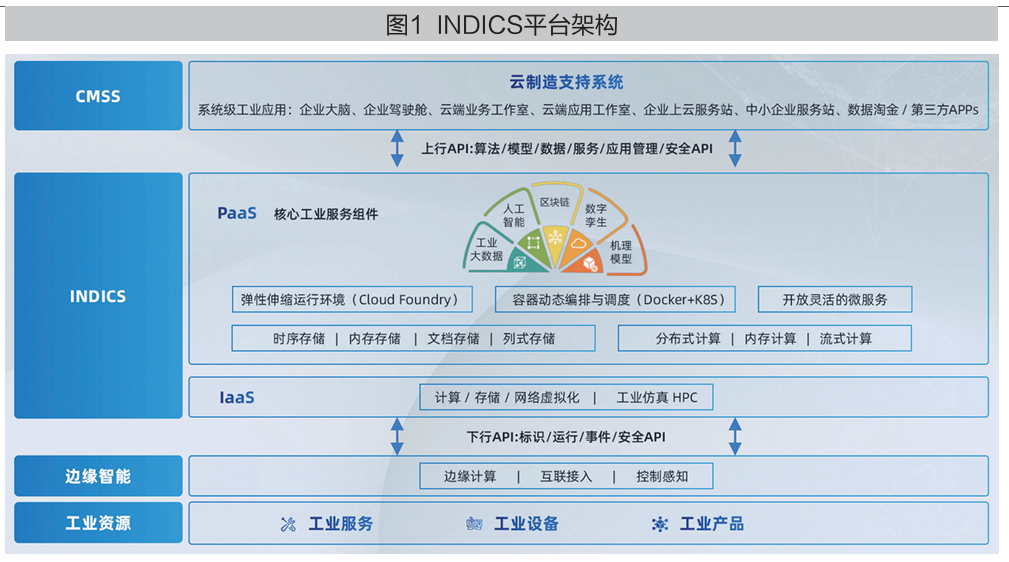The width and height of the screenshot is (1009, 562).
Task: Click the device icon beside 工业设备
Action: tap(474, 524)
